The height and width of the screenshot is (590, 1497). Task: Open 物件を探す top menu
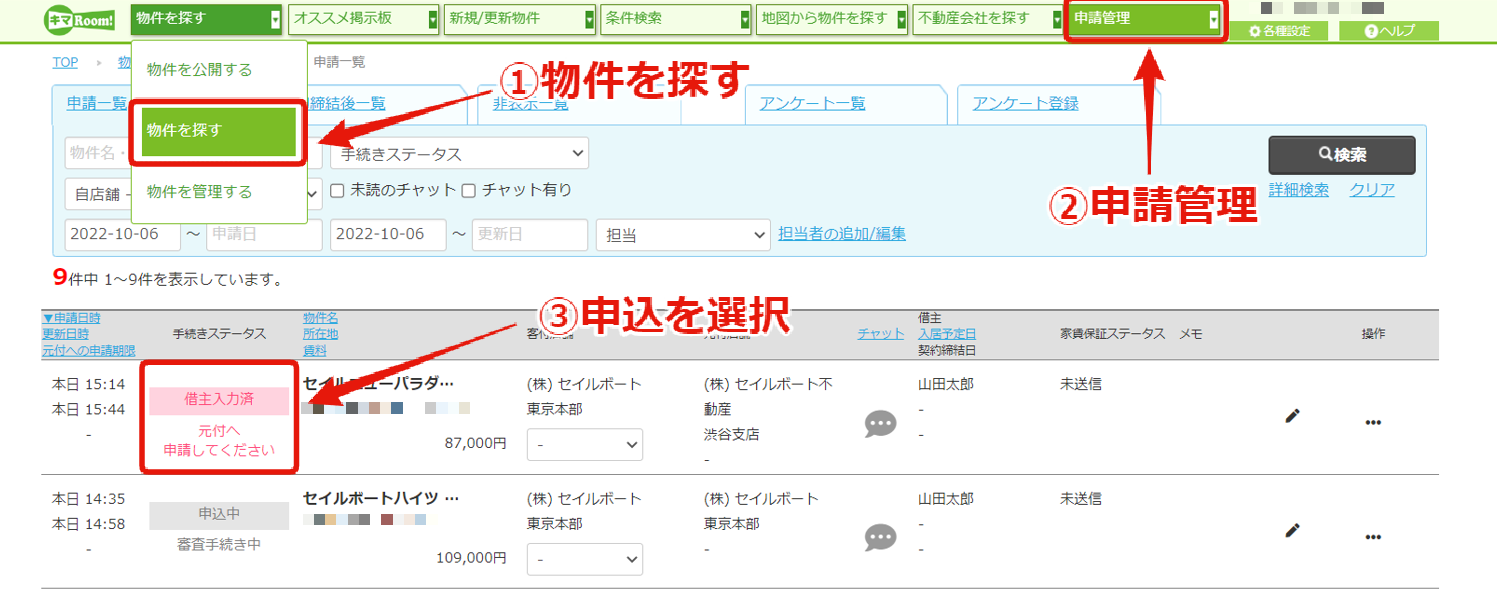click(206, 19)
